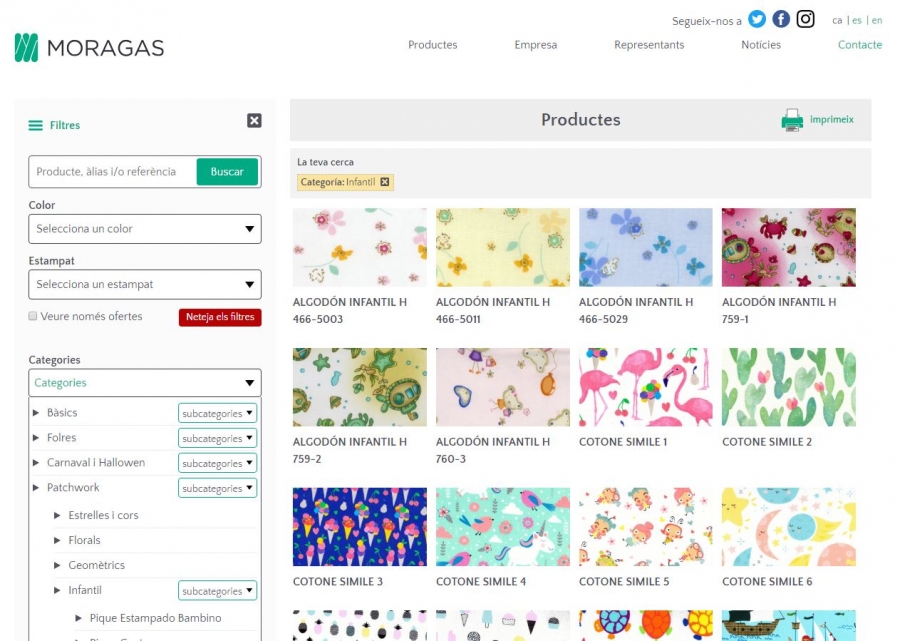Focus the Producte, àlias i/o referència field
The image size is (900, 641).
pos(112,172)
